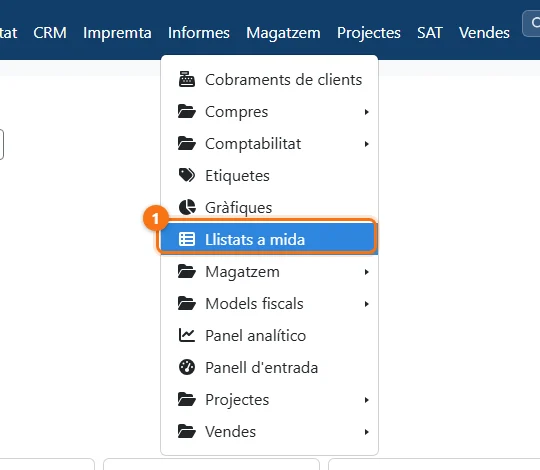Expand the Compres submenu arrow
This screenshot has height=470, width=540.
366,112
